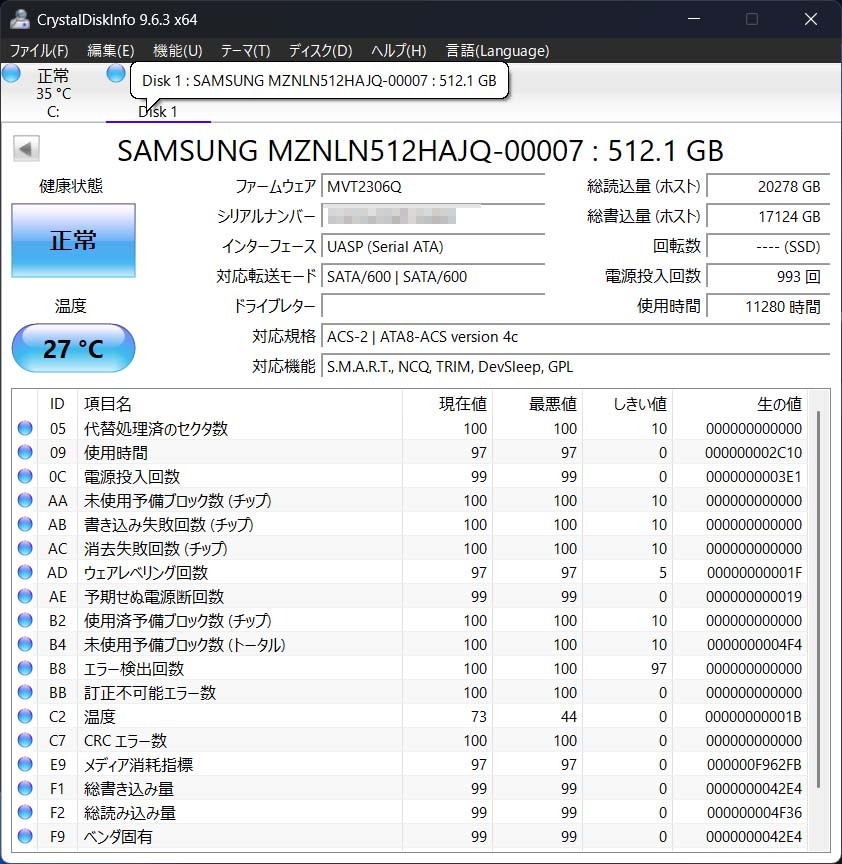Go to previous disk with left arrow
The image size is (842, 864).
click(x=26, y=149)
